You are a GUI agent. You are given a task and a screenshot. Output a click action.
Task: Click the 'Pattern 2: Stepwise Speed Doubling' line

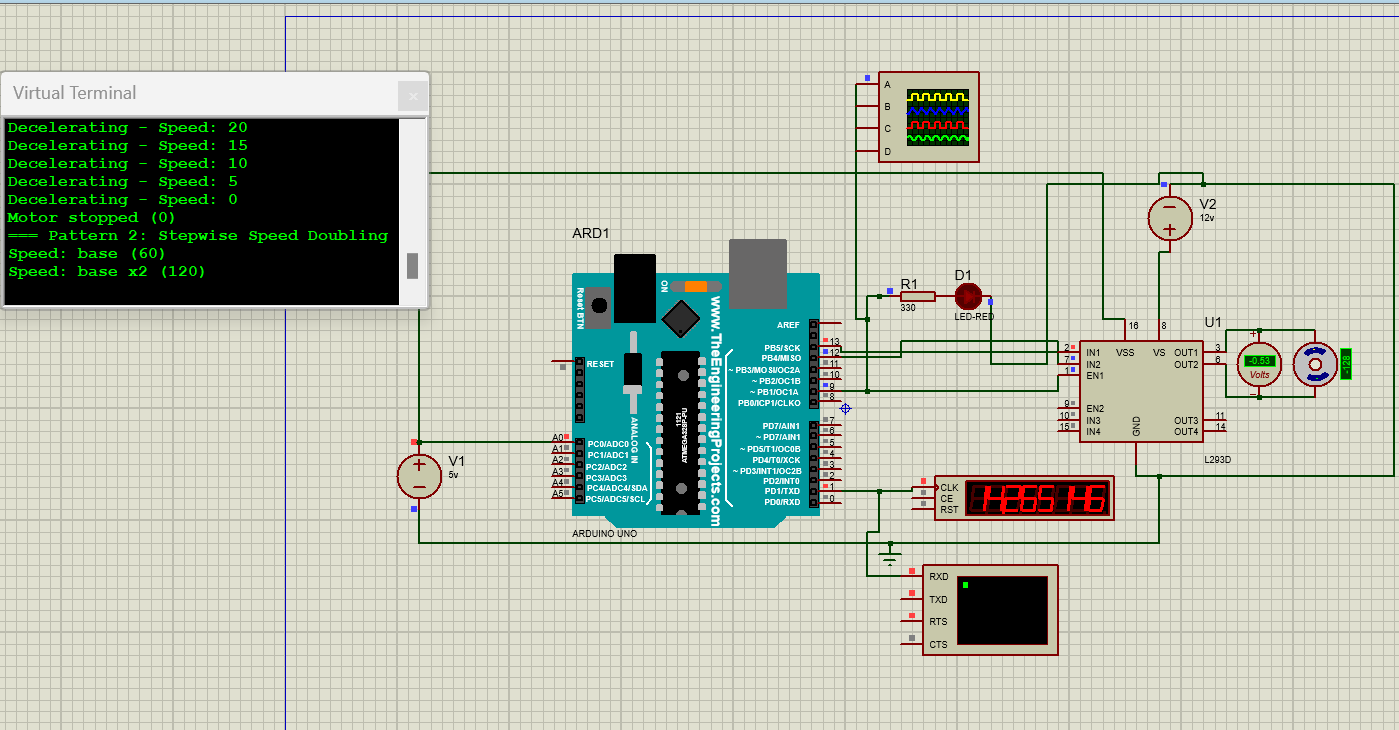pos(197,235)
